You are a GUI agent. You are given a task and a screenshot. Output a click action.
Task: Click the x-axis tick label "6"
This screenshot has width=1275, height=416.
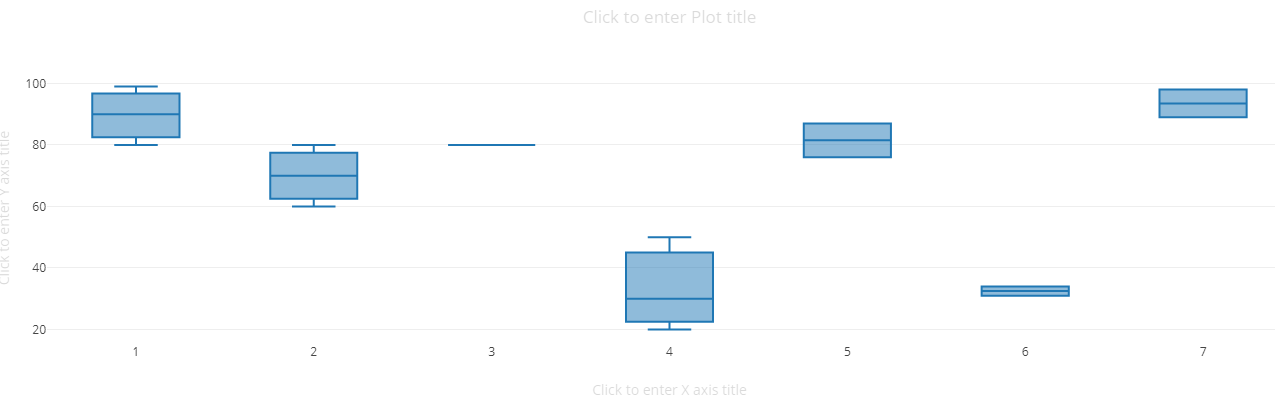tap(1025, 352)
